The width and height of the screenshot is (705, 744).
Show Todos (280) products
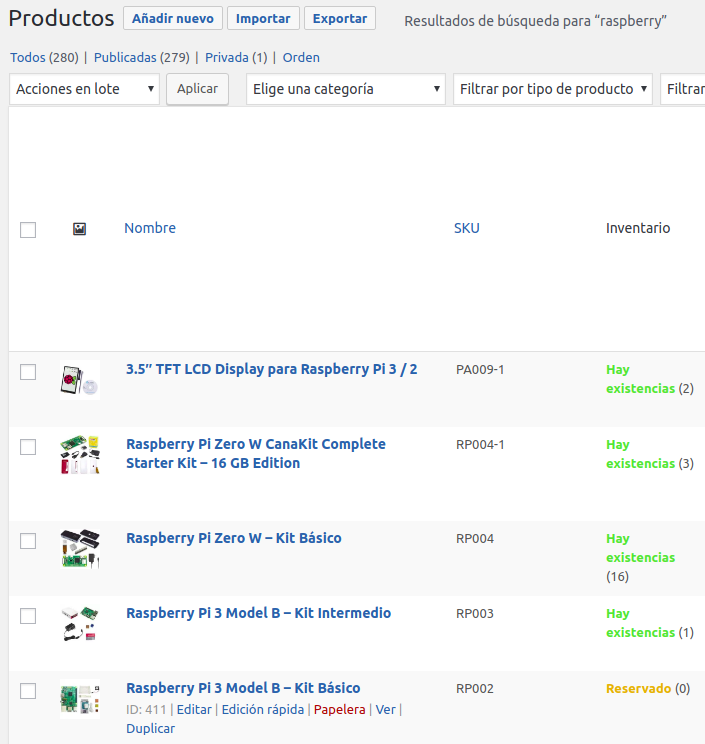(x=45, y=57)
